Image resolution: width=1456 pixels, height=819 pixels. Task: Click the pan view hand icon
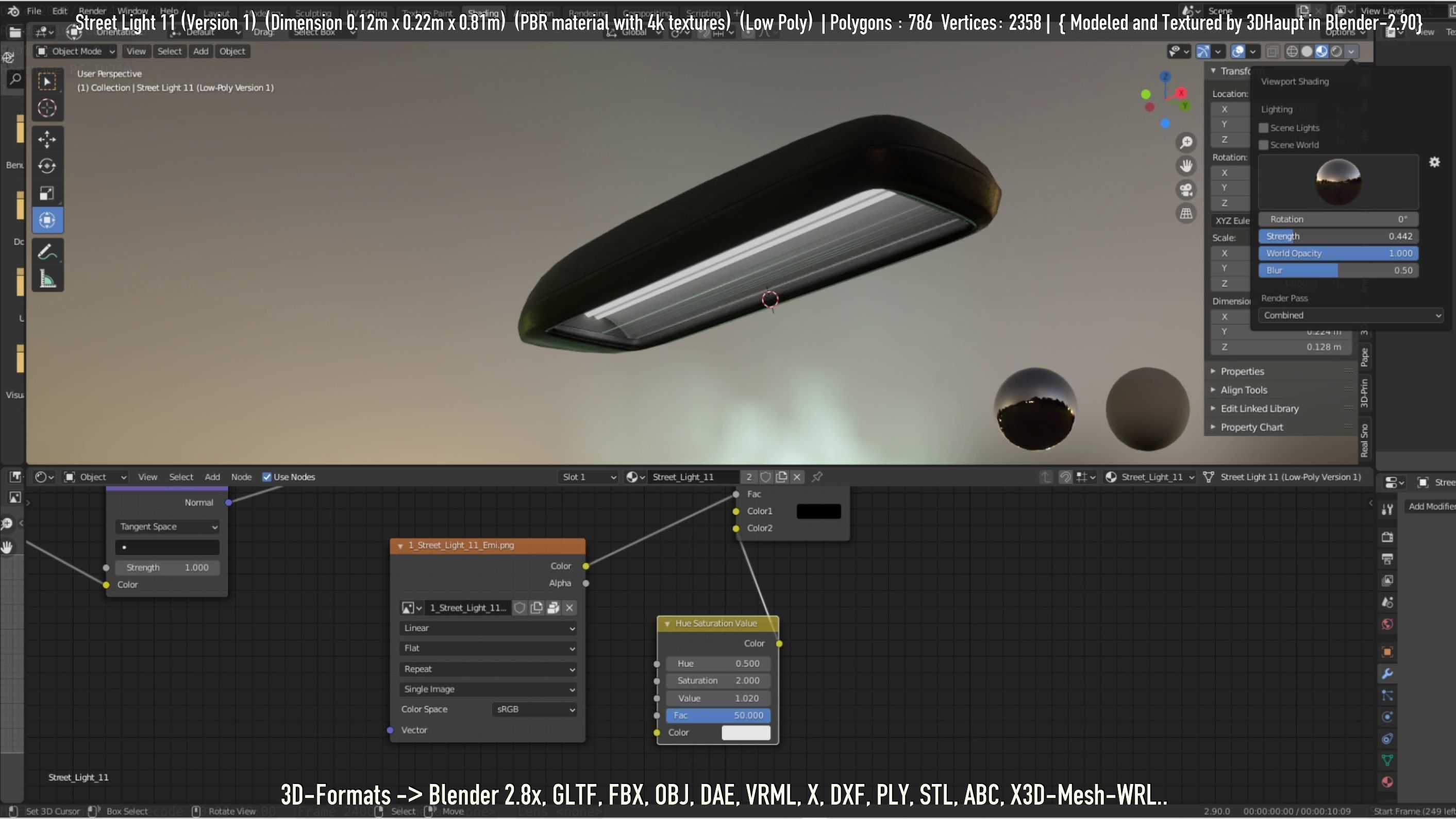[x=1186, y=165]
